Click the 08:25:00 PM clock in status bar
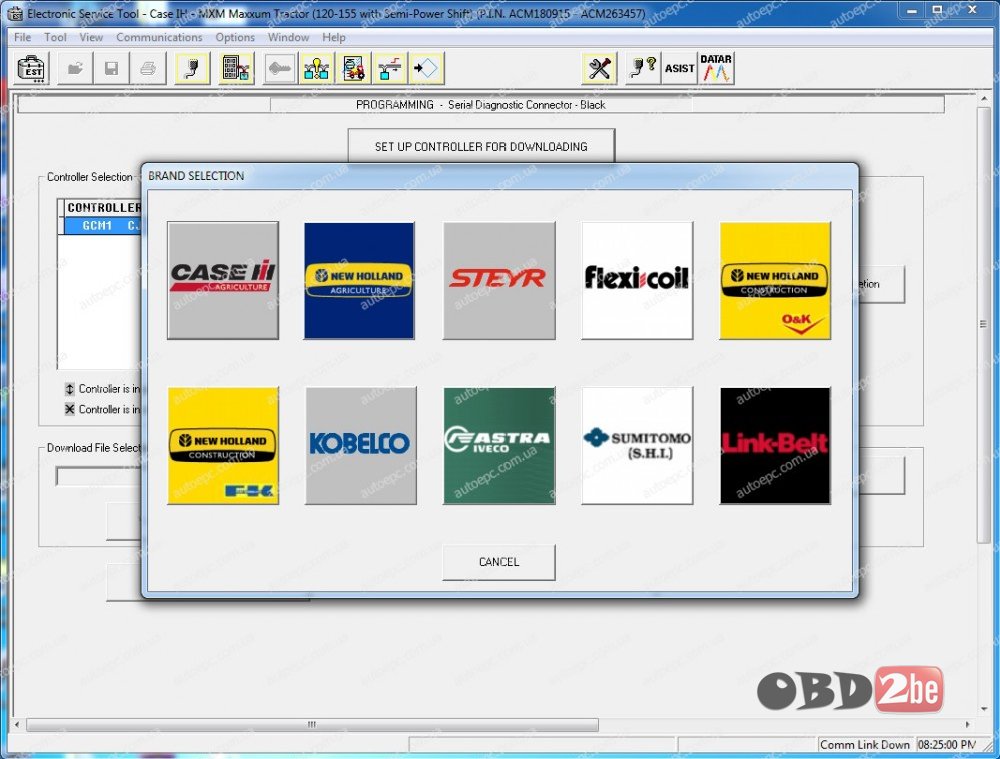This screenshot has height=759, width=1000. point(946,744)
